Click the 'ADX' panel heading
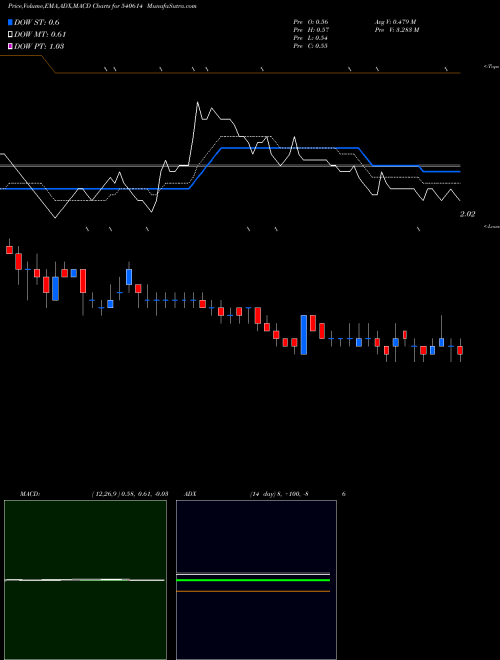Screen dimensions: 500x660 190,494
